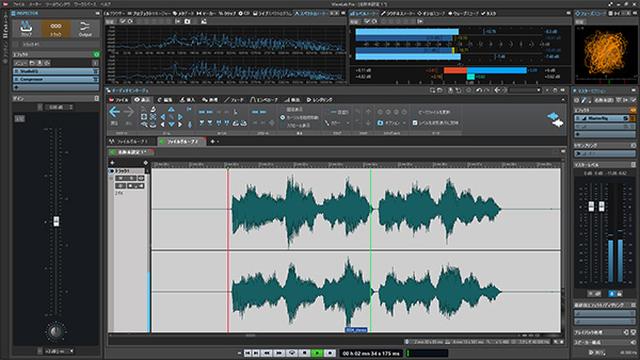Adjust the Inspector gain fader handle
640x360 pixels.
[56, 221]
